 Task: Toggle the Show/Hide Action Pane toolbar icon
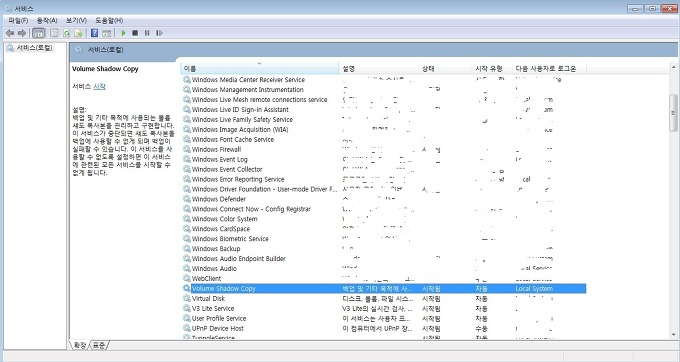(107, 33)
